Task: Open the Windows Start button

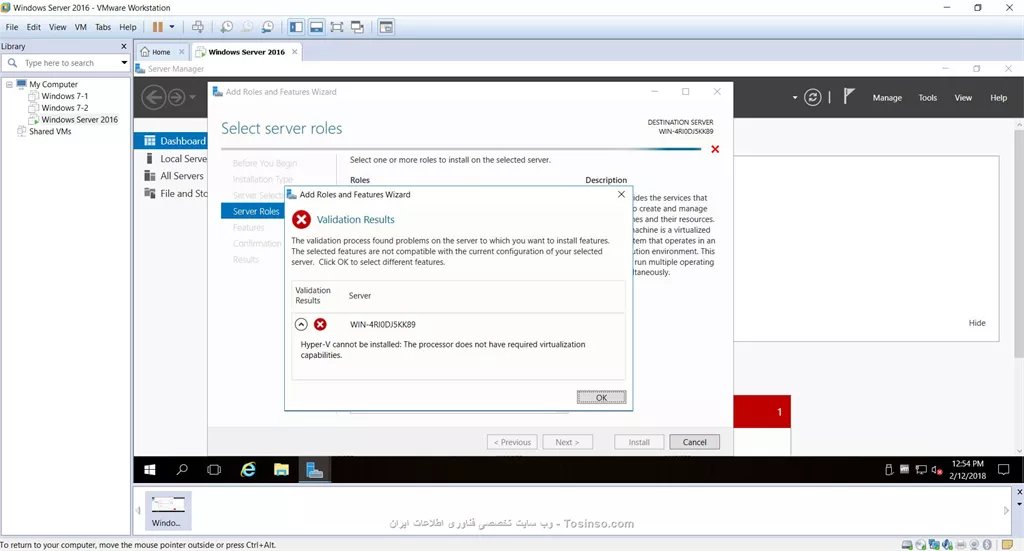Action: 150,469
